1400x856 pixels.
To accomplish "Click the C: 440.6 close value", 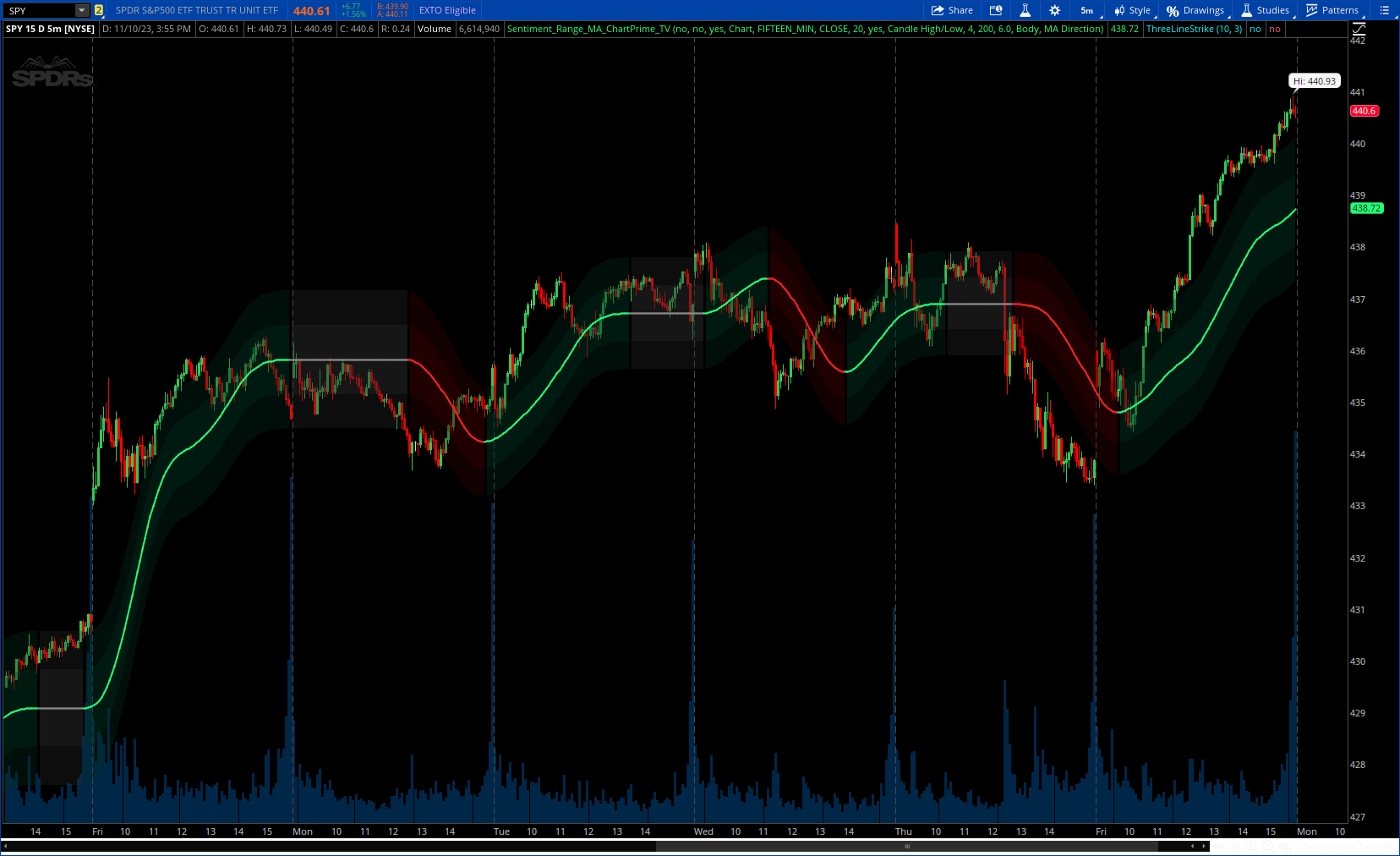I will tap(357, 29).
